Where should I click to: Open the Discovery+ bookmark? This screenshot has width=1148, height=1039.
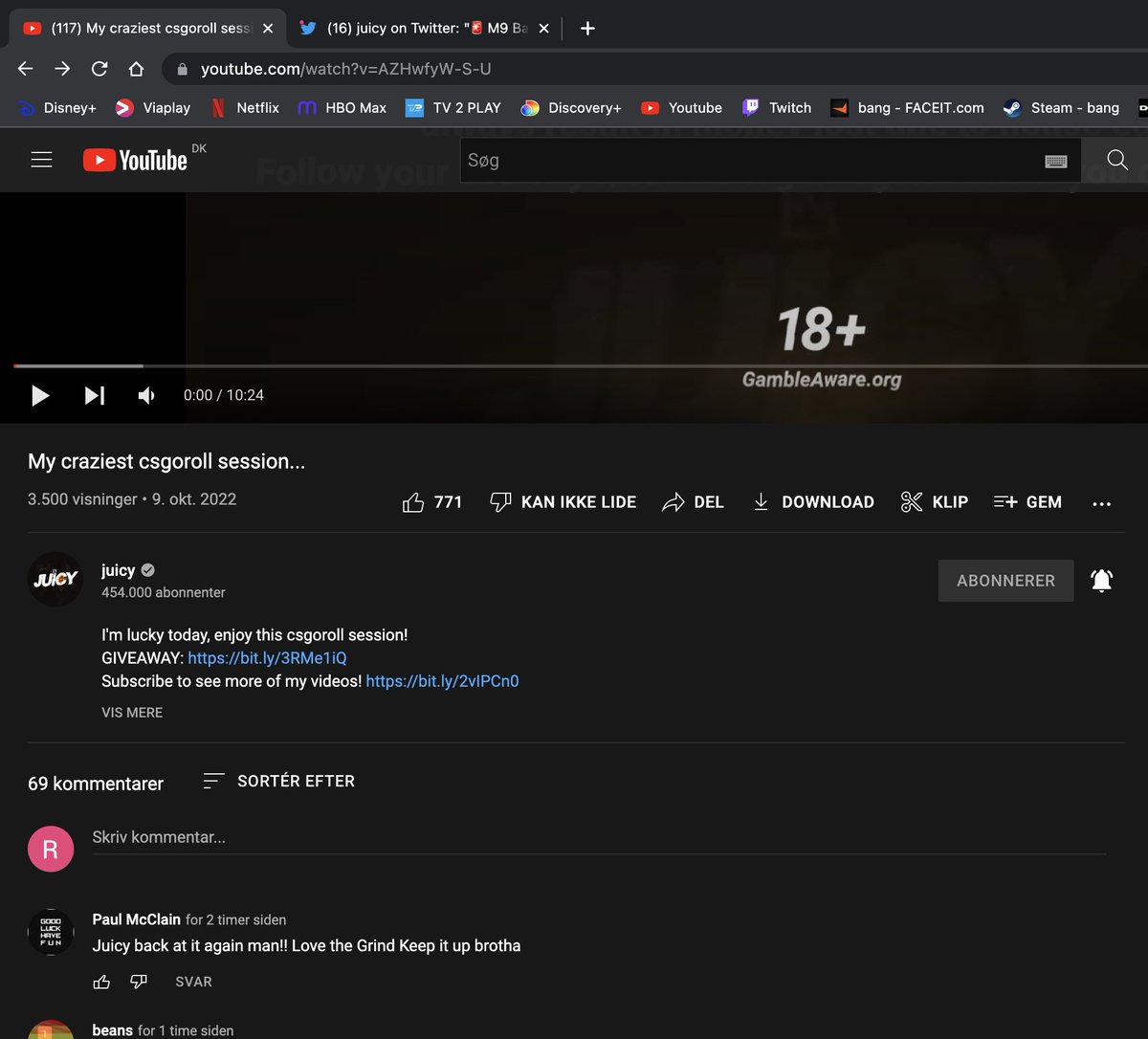click(571, 108)
